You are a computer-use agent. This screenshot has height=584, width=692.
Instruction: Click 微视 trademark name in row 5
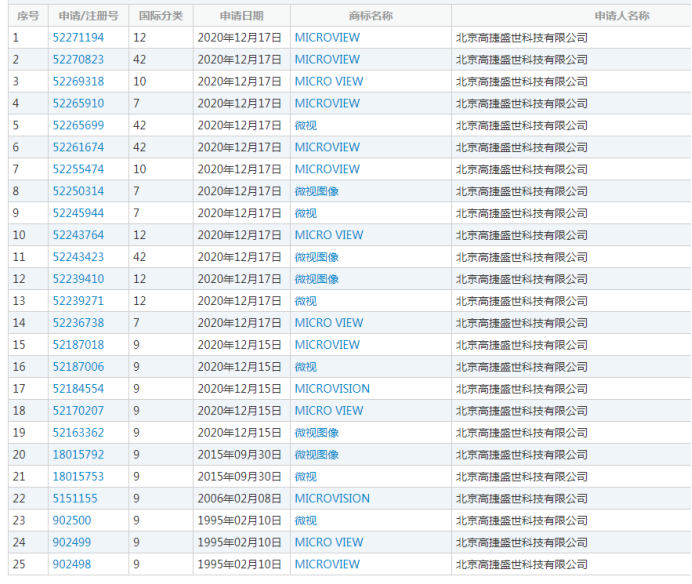tap(305, 125)
